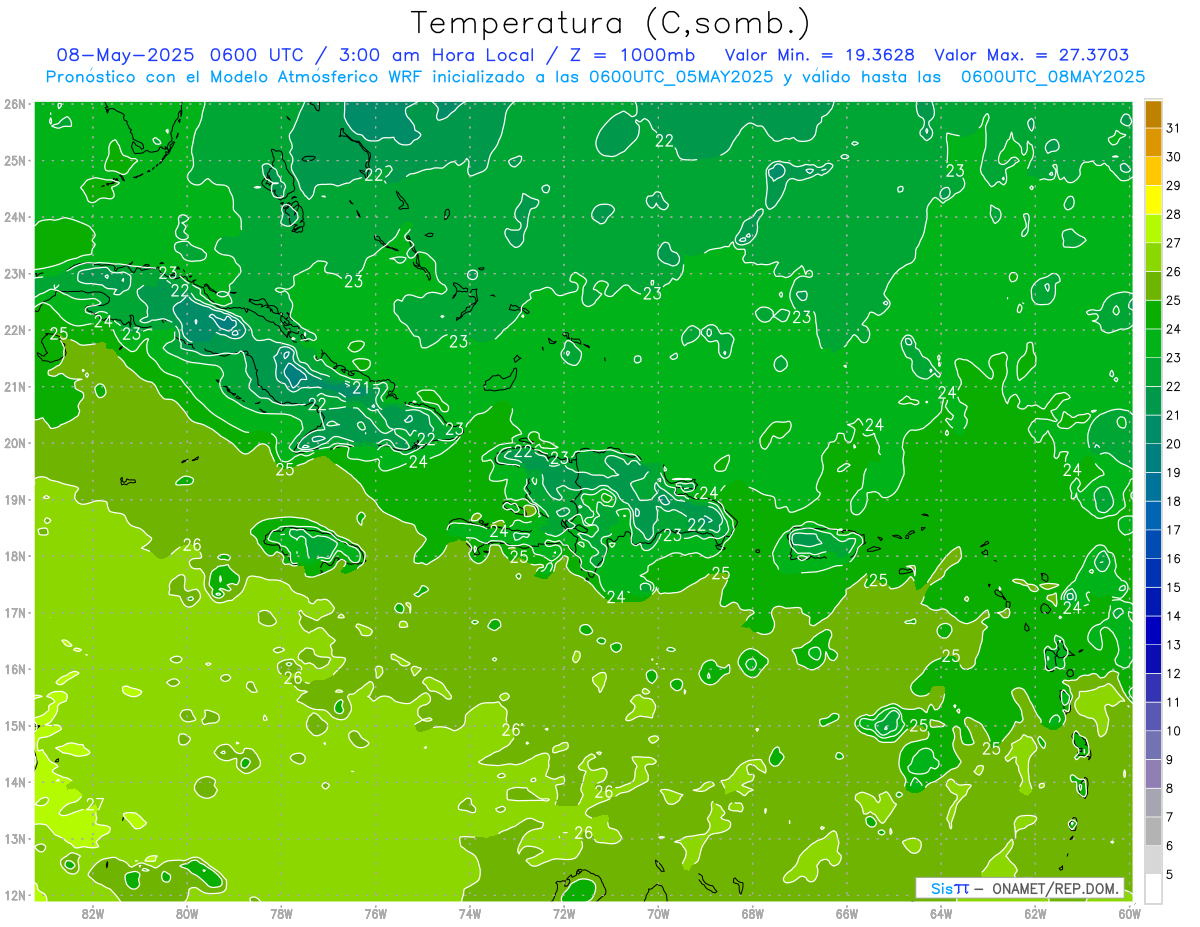Screen dimensions: 1200x927
Task: Click the '68W' longitude axis label
Action: pyautogui.click(x=753, y=913)
